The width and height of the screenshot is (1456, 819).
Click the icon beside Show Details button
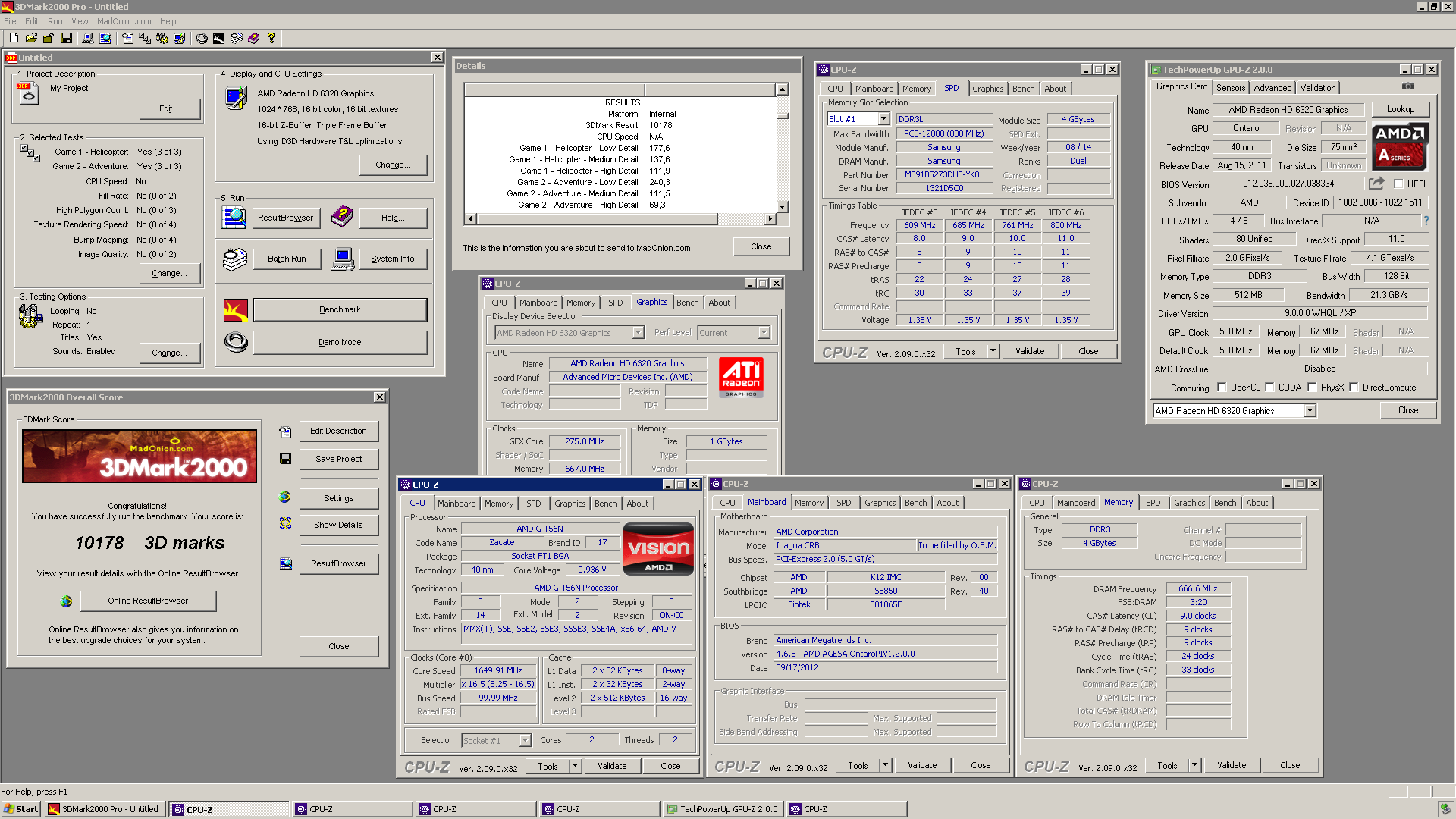(x=285, y=523)
